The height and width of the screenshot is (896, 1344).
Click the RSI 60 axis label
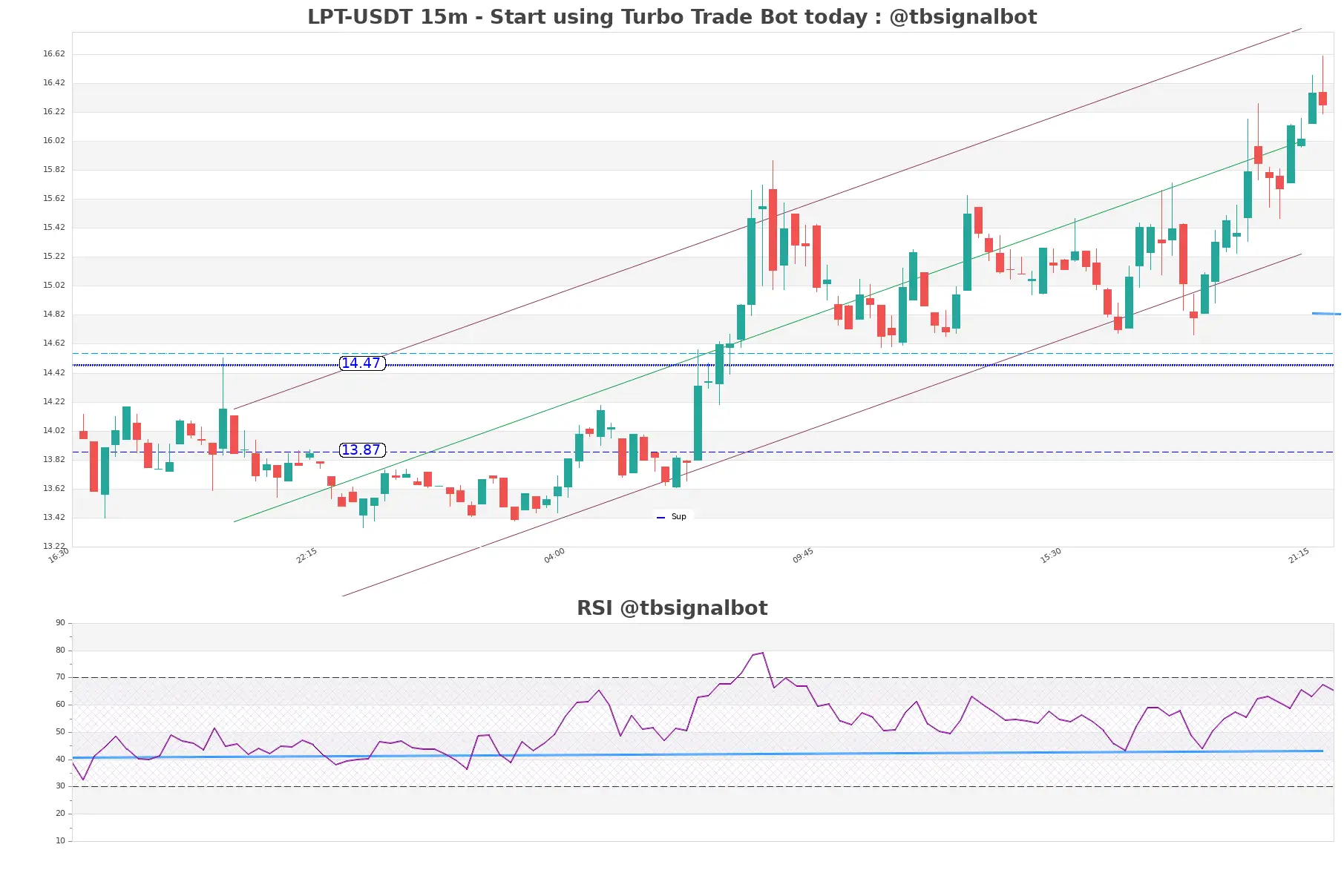(x=60, y=705)
